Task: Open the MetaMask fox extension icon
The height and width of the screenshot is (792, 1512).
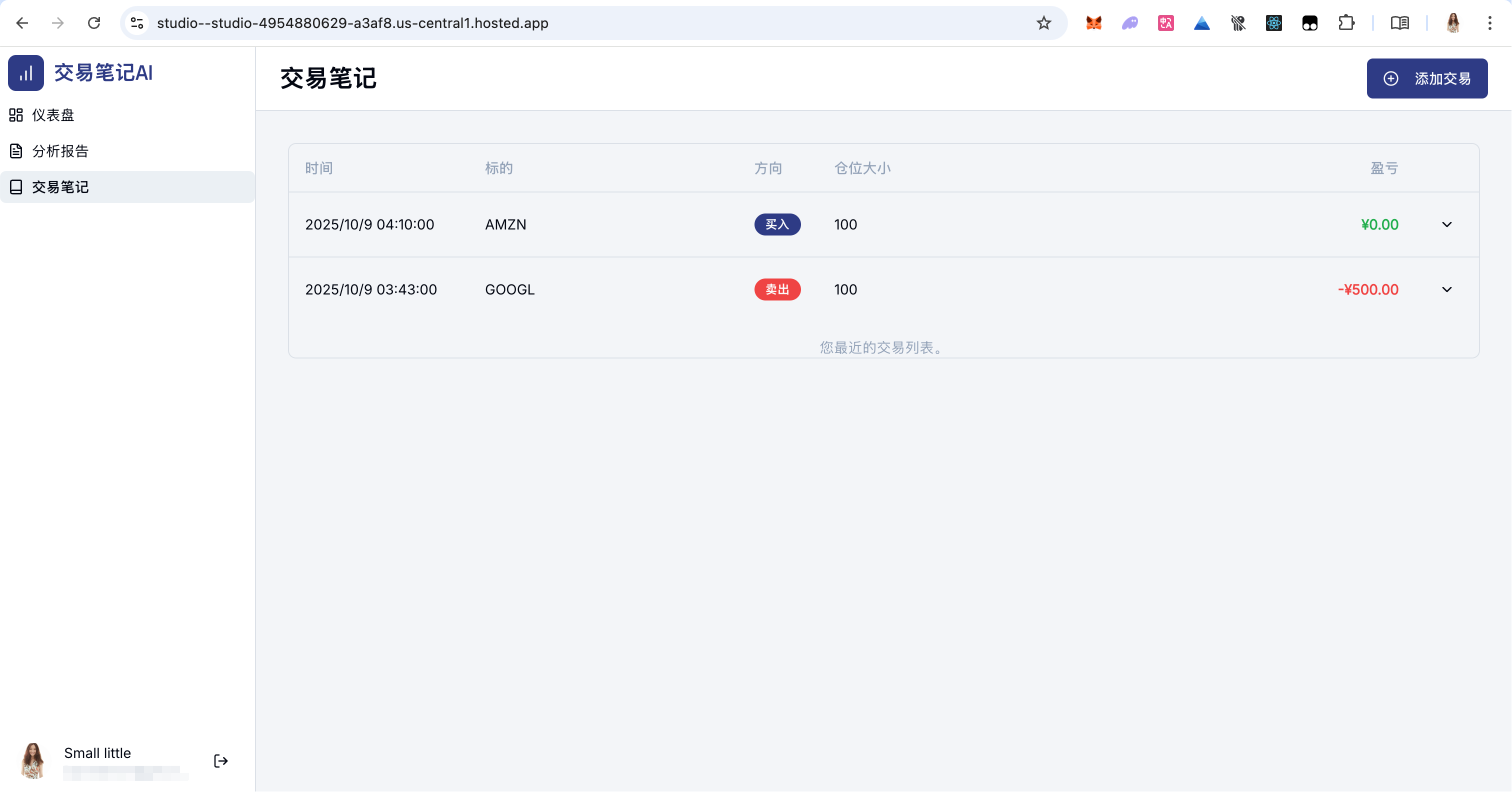Action: tap(1093, 23)
